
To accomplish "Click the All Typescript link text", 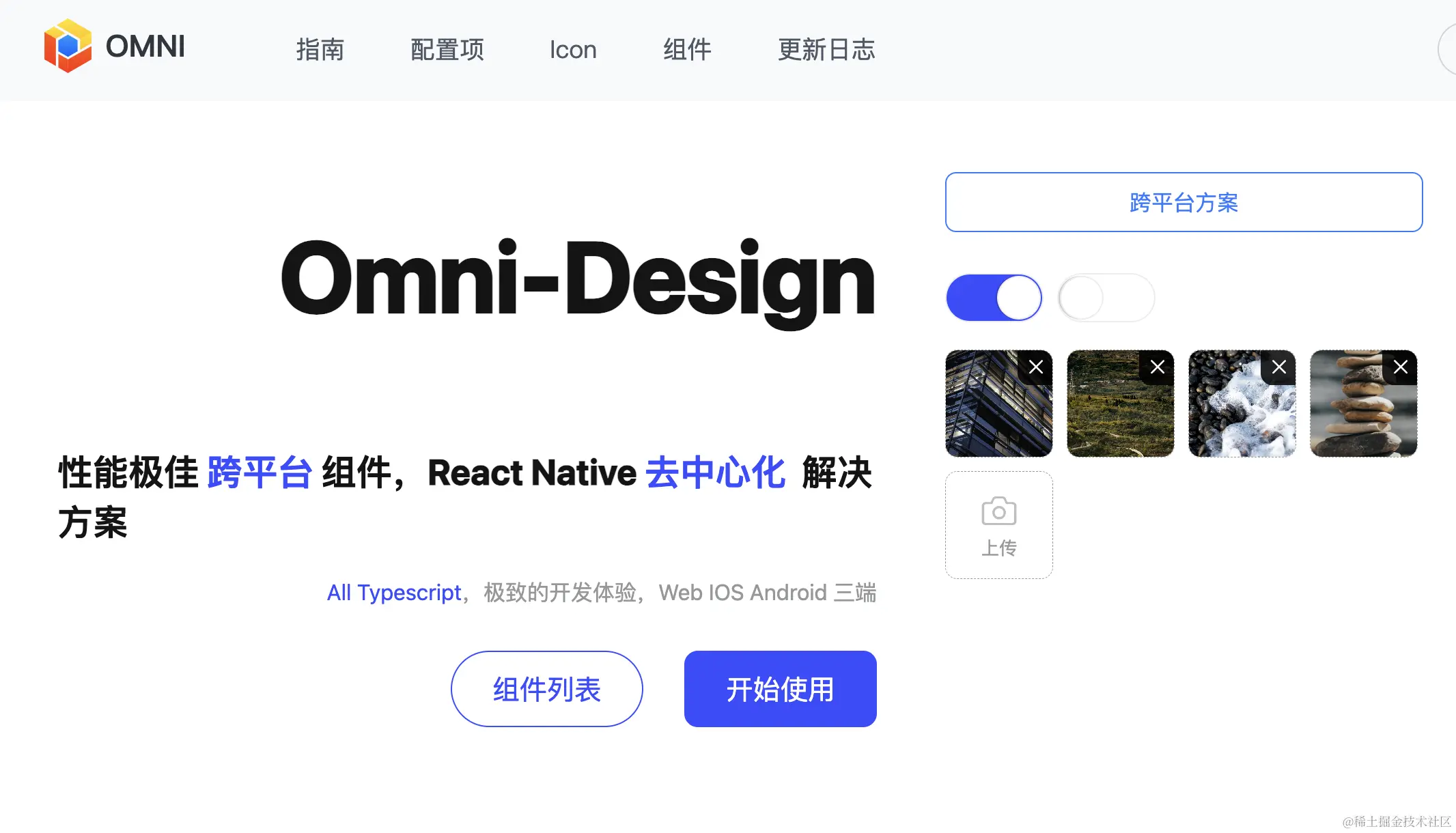I will click(394, 593).
